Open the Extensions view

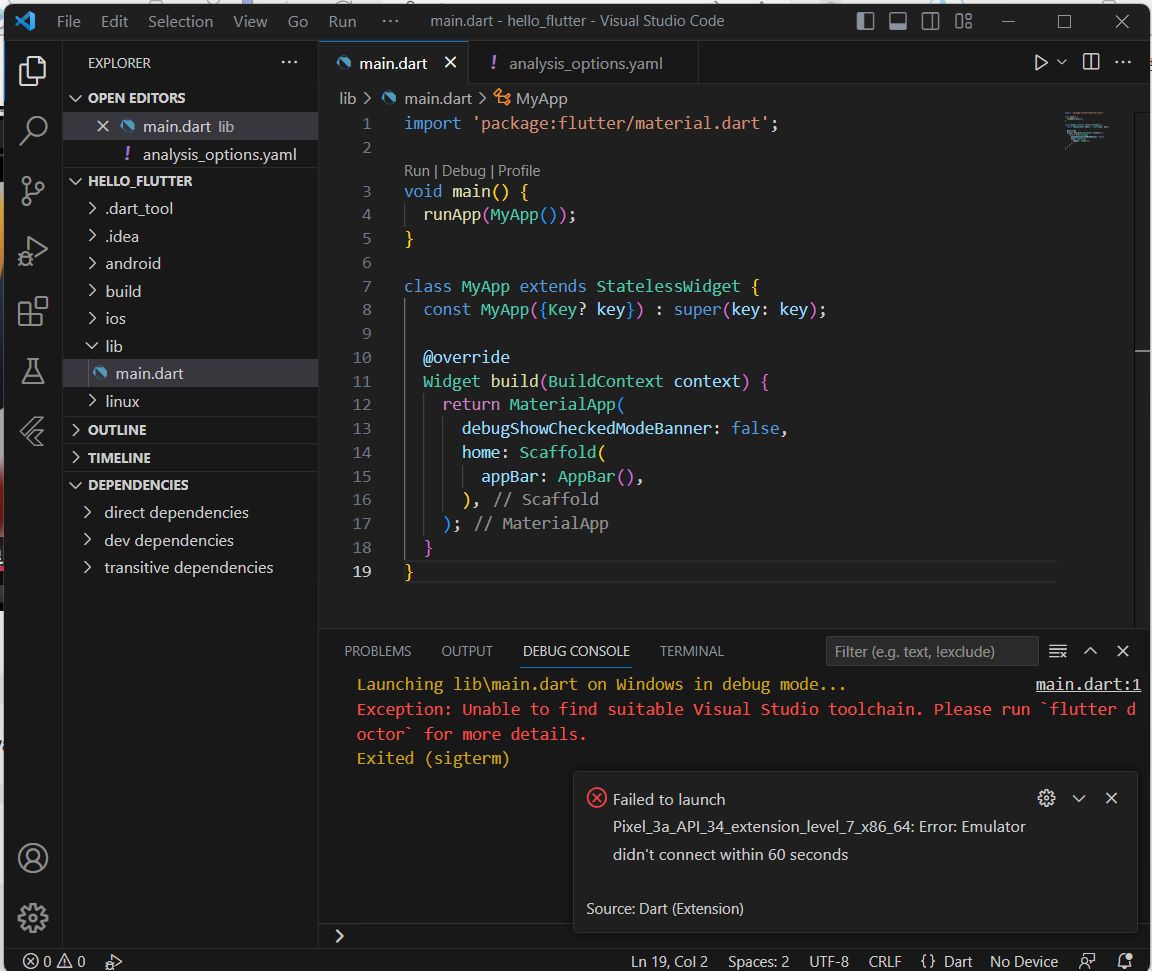click(x=32, y=311)
